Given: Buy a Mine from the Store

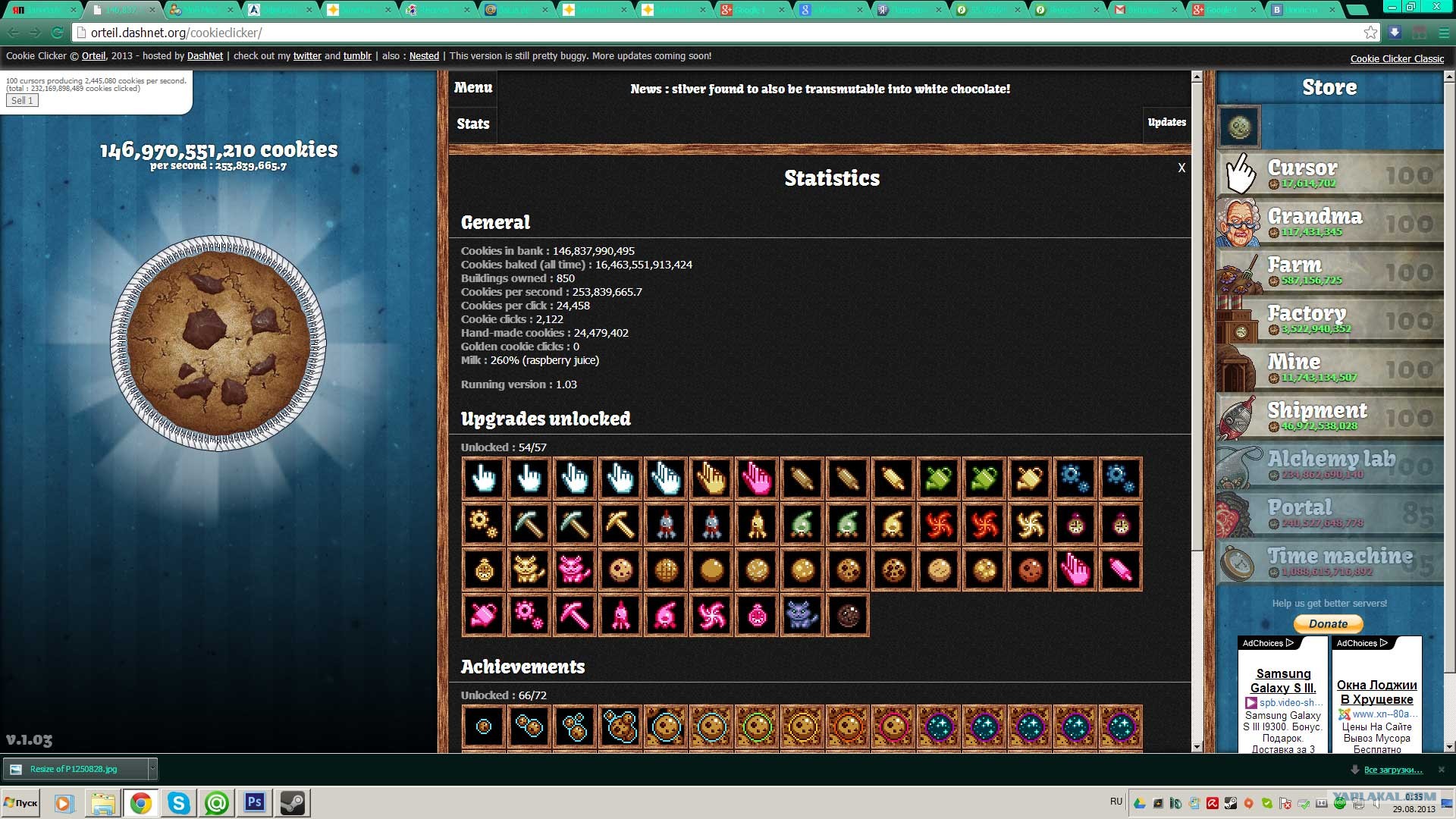Looking at the screenshot, I should pos(1330,368).
